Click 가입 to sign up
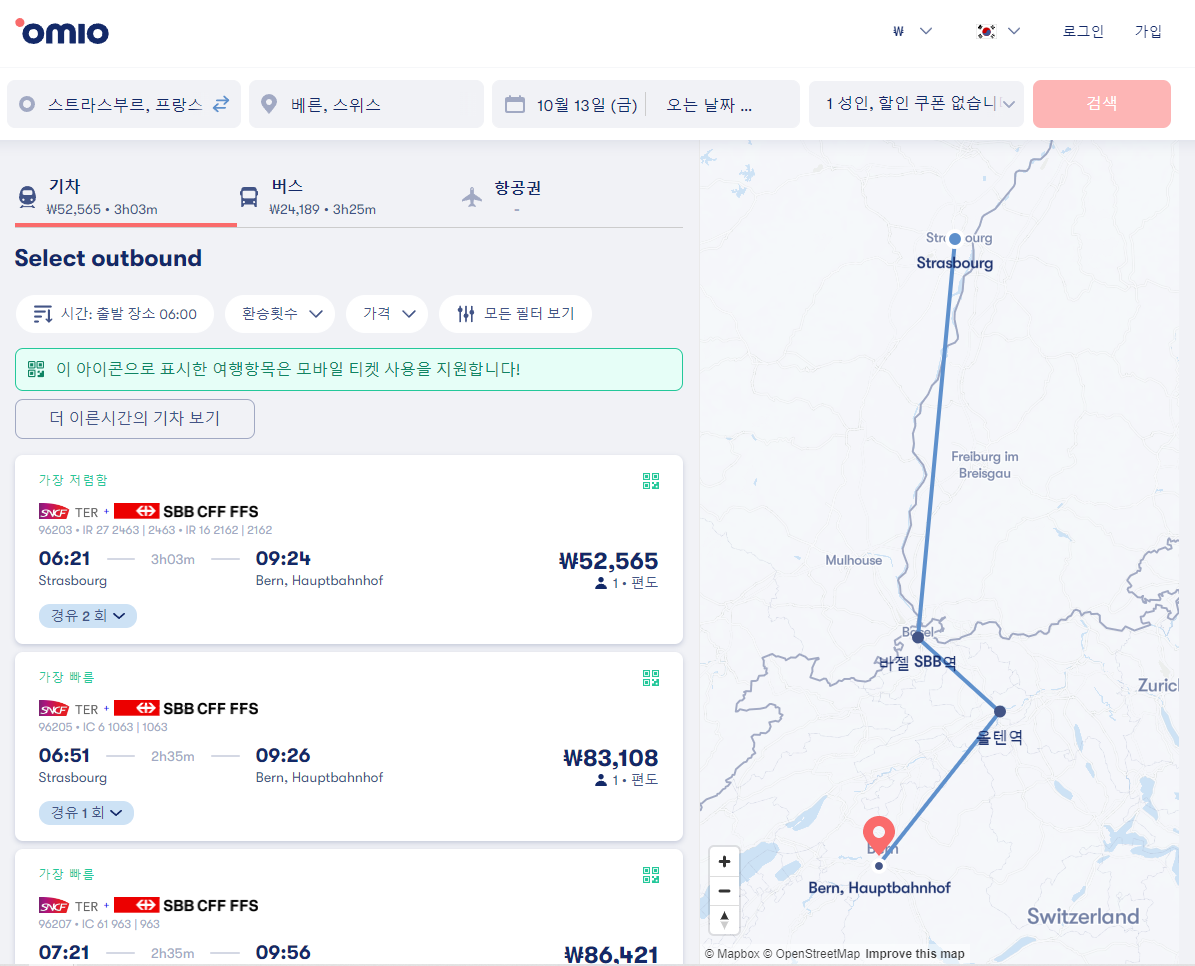Screen dimensions: 1195x966 [x=1148, y=31]
